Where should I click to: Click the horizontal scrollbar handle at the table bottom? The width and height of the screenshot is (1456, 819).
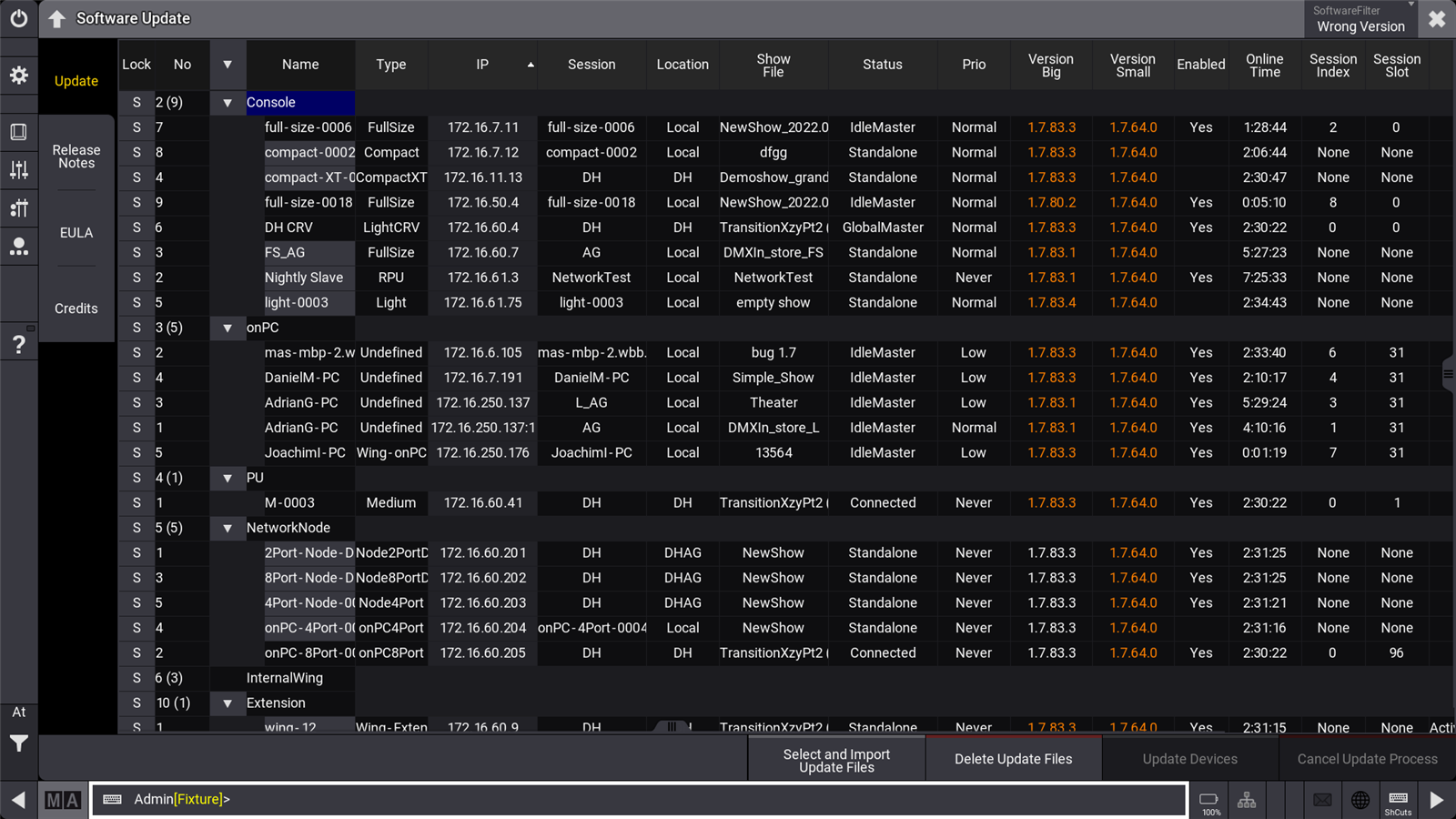672,726
